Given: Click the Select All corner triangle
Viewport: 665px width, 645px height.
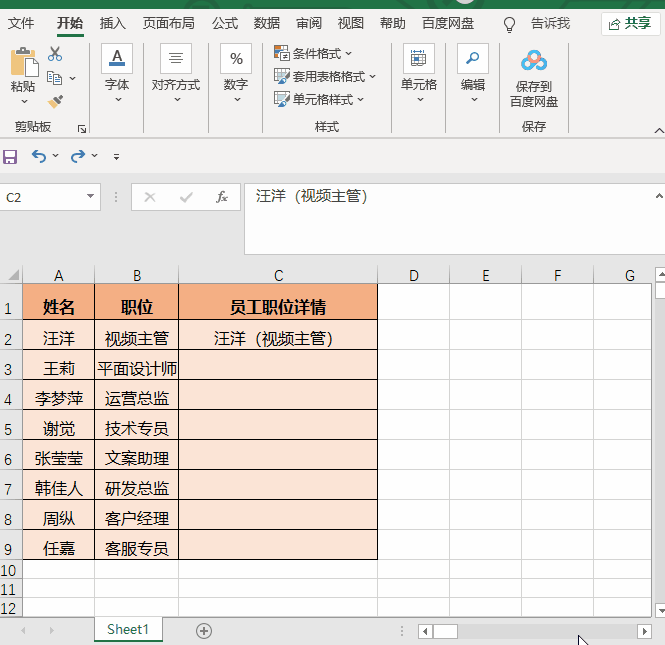Looking at the screenshot, I should tap(14, 275).
